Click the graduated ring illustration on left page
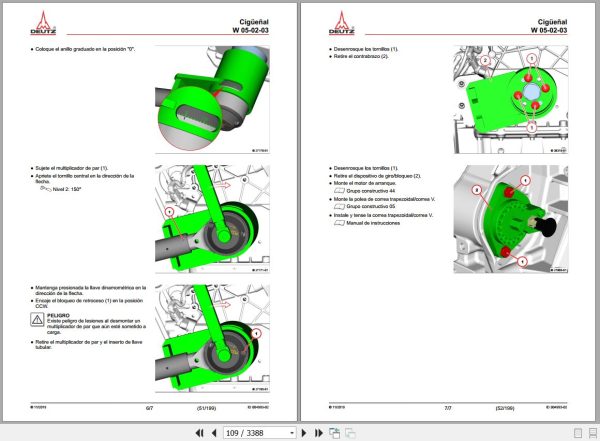The image size is (600, 441). [x=212, y=100]
